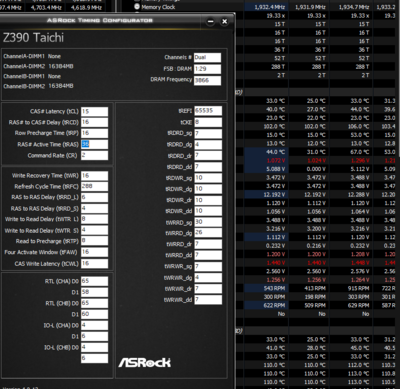This screenshot has height=389, width=400.
Task: Click the RAS# Active Time (tRAS) field
Action: click(x=94, y=144)
